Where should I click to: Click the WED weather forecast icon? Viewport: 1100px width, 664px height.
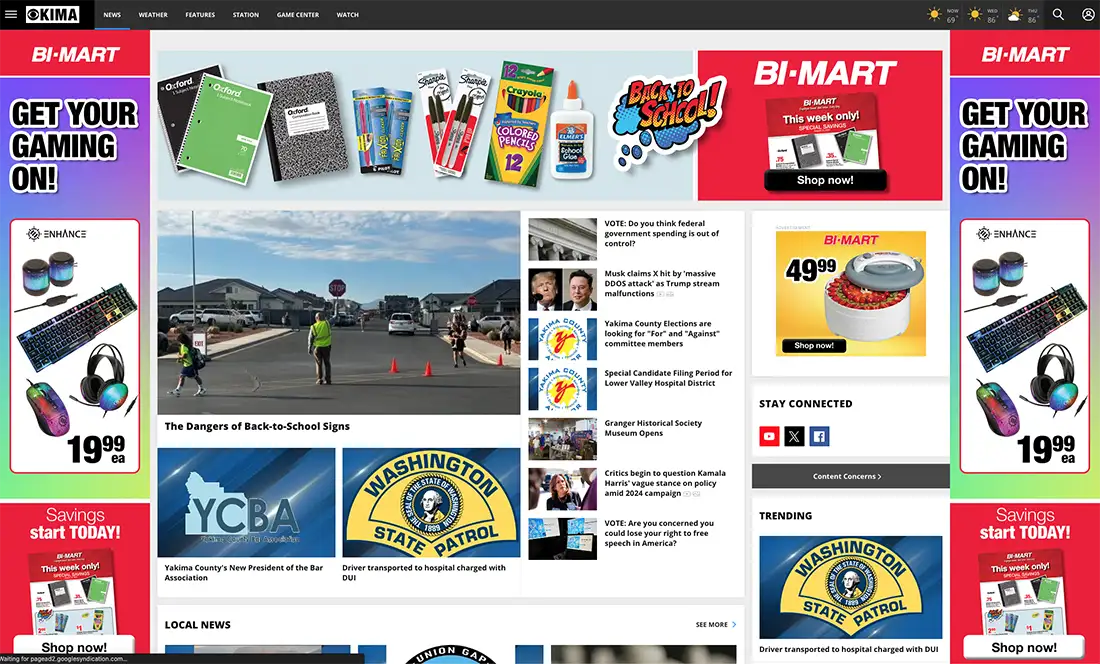coord(974,14)
